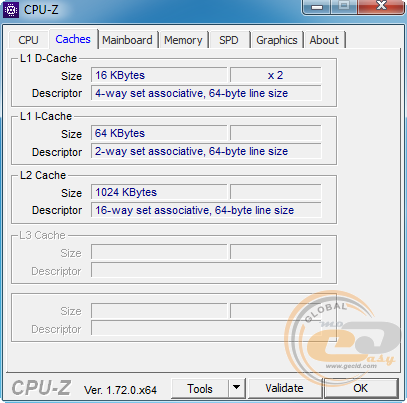Select the L1 D-Cache size field 16 KBytes
This screenshot has height=403, width=407.
pos(159,75)
